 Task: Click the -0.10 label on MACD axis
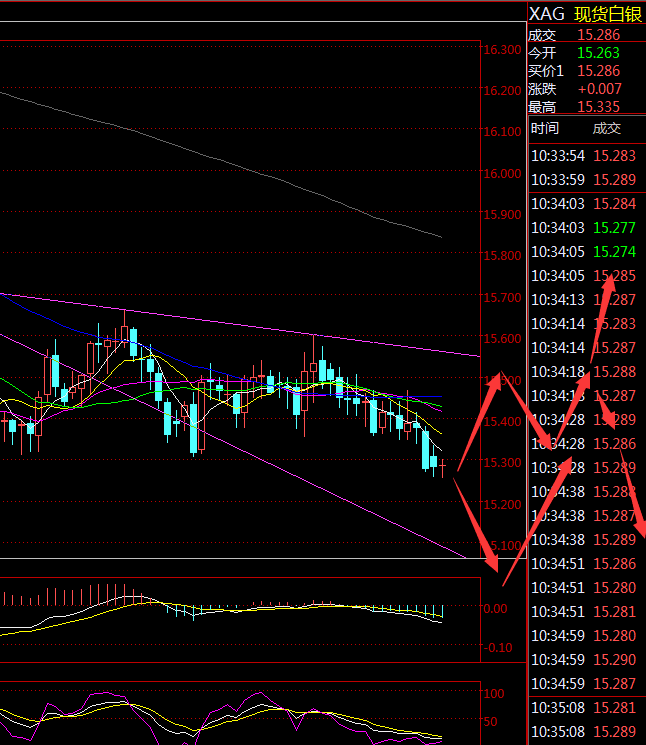pyautogui.click(x=498, y=648)
